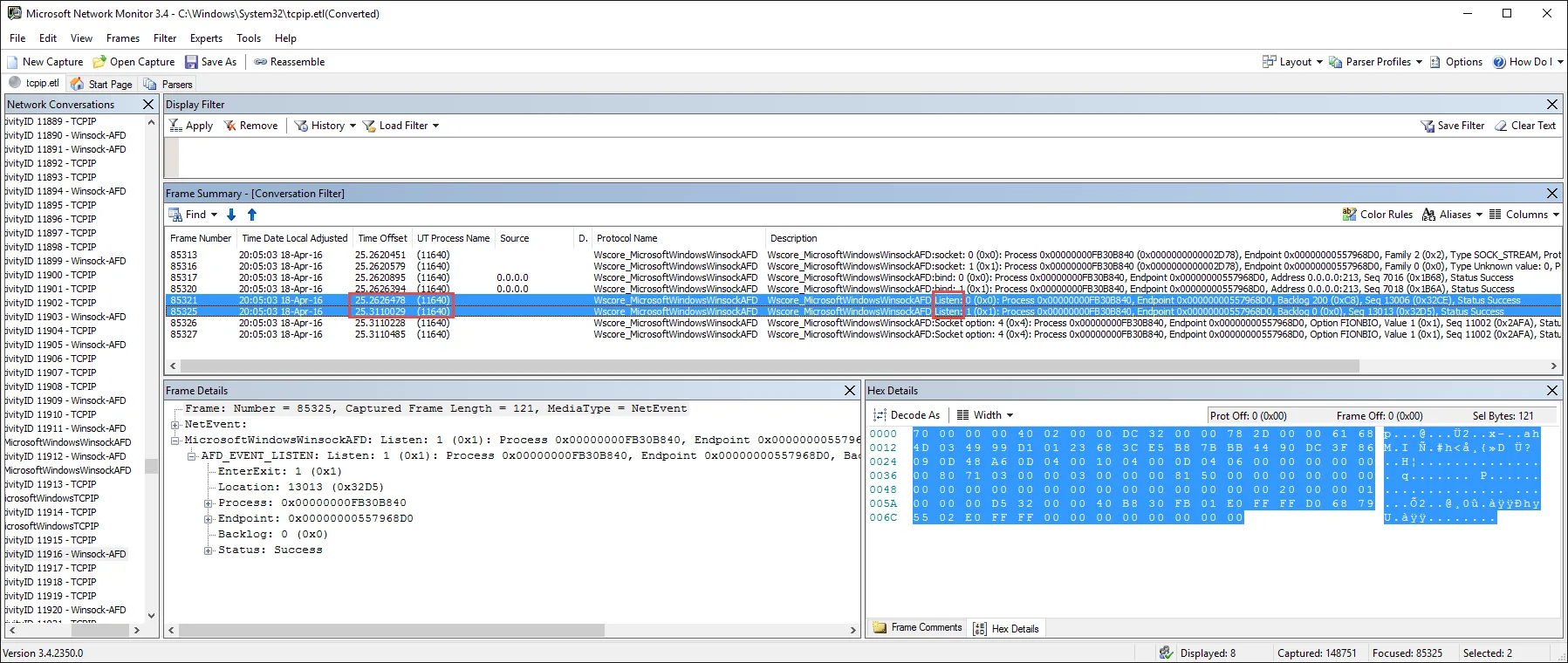Open the Edit menu
This screenshot has height=663, width=1568.
[48, 38]
